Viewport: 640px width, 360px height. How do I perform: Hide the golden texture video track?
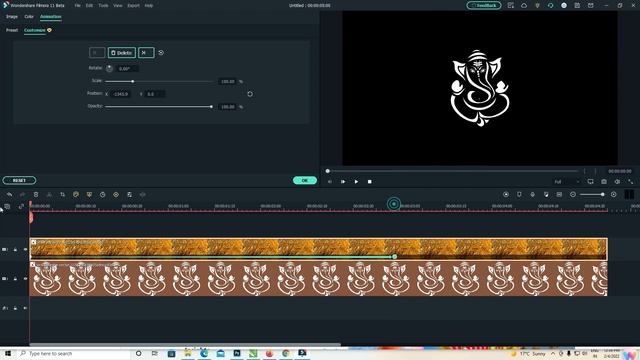[x=25, y=249]
